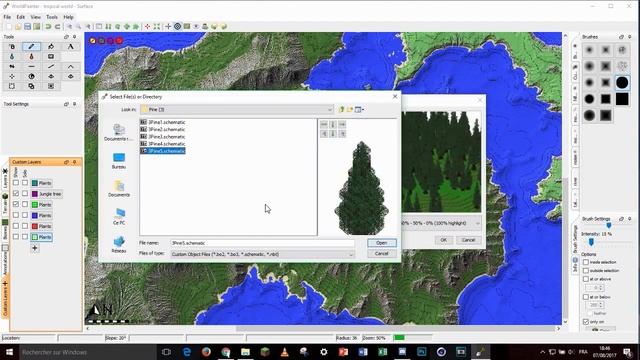The height and width of the screenshot is (360, 640).
Task: Click OK in the layer dialog behind
Action: tap(444, 240)
